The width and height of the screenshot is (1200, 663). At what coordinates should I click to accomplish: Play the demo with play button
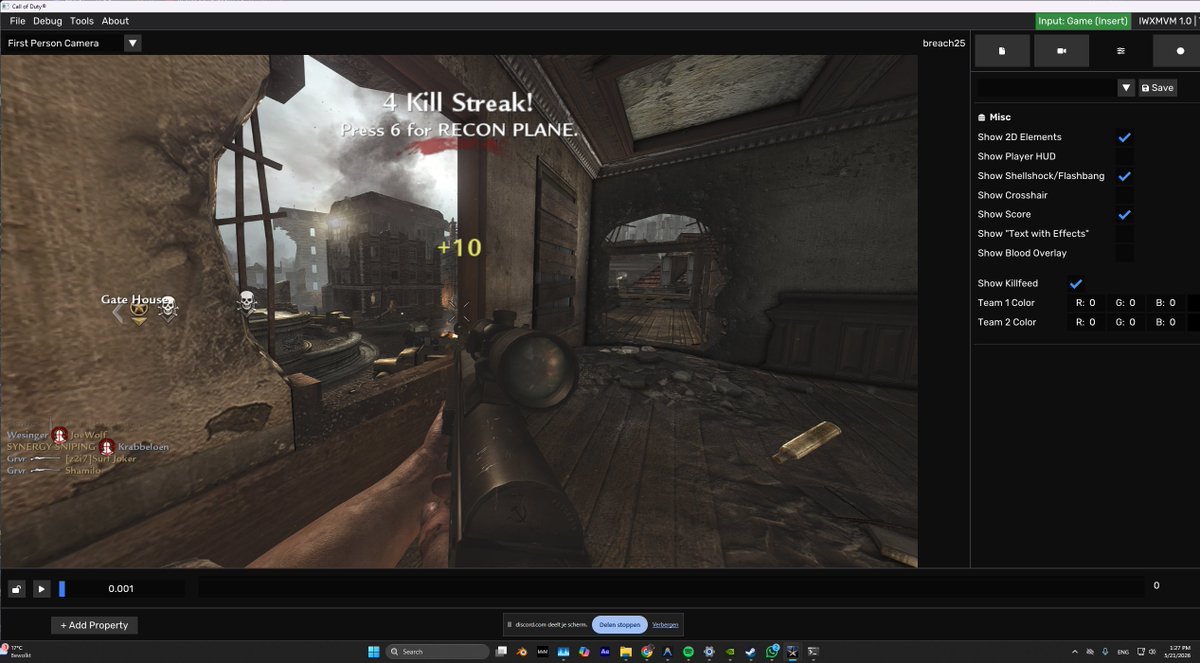pos(41,589)
